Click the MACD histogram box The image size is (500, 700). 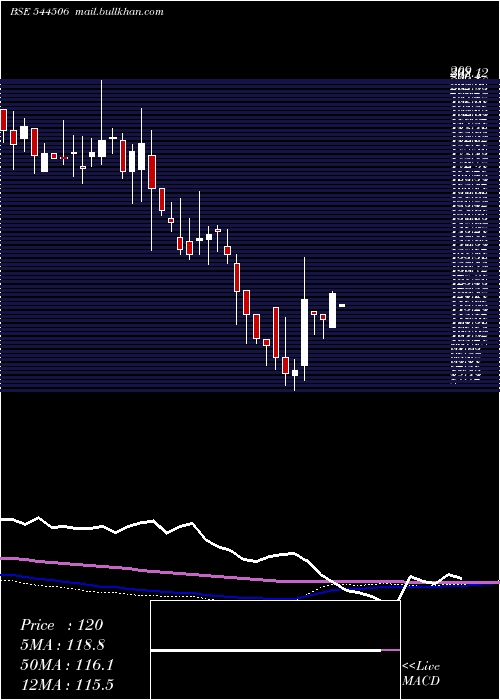[x=275, y=650]
